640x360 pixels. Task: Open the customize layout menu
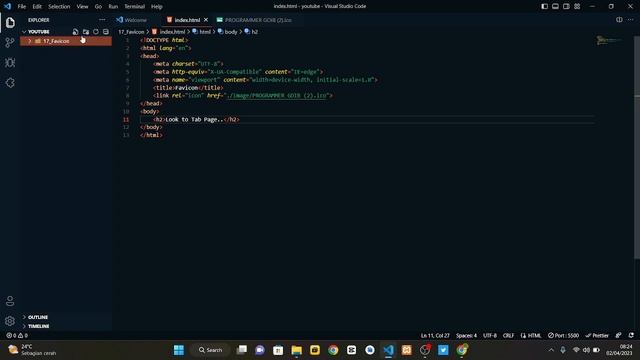[577, 6]
